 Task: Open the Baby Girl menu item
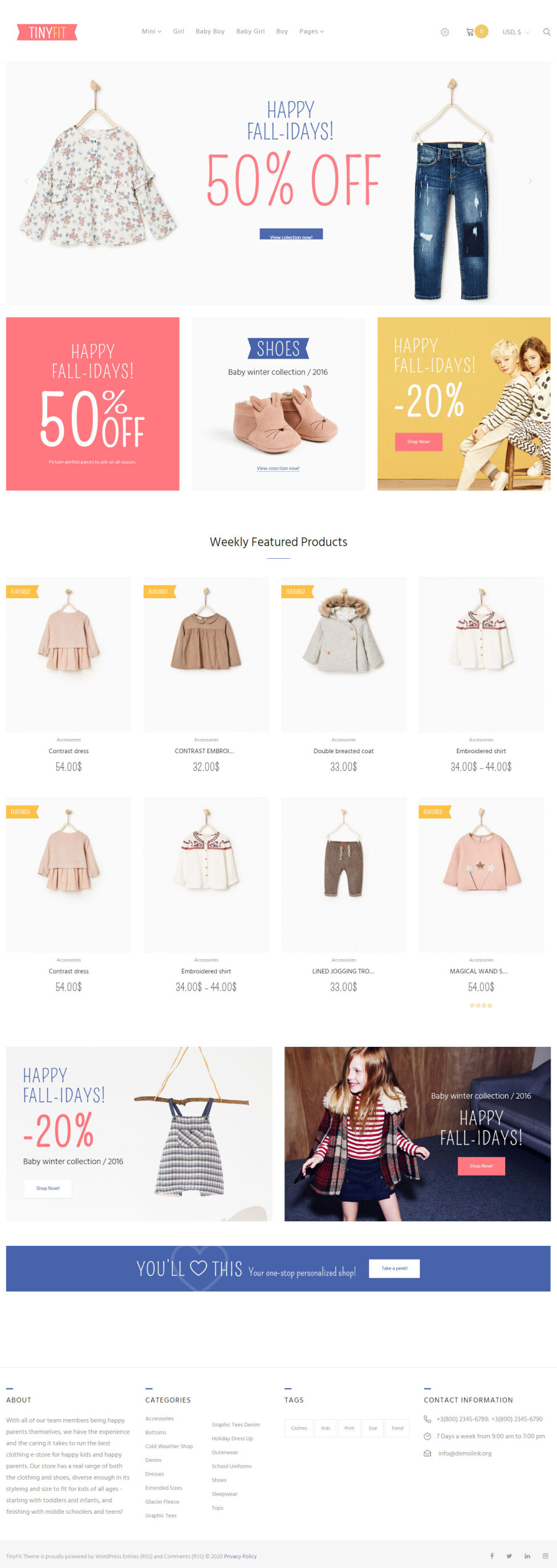pyautogui.click(x=250, y=32)
